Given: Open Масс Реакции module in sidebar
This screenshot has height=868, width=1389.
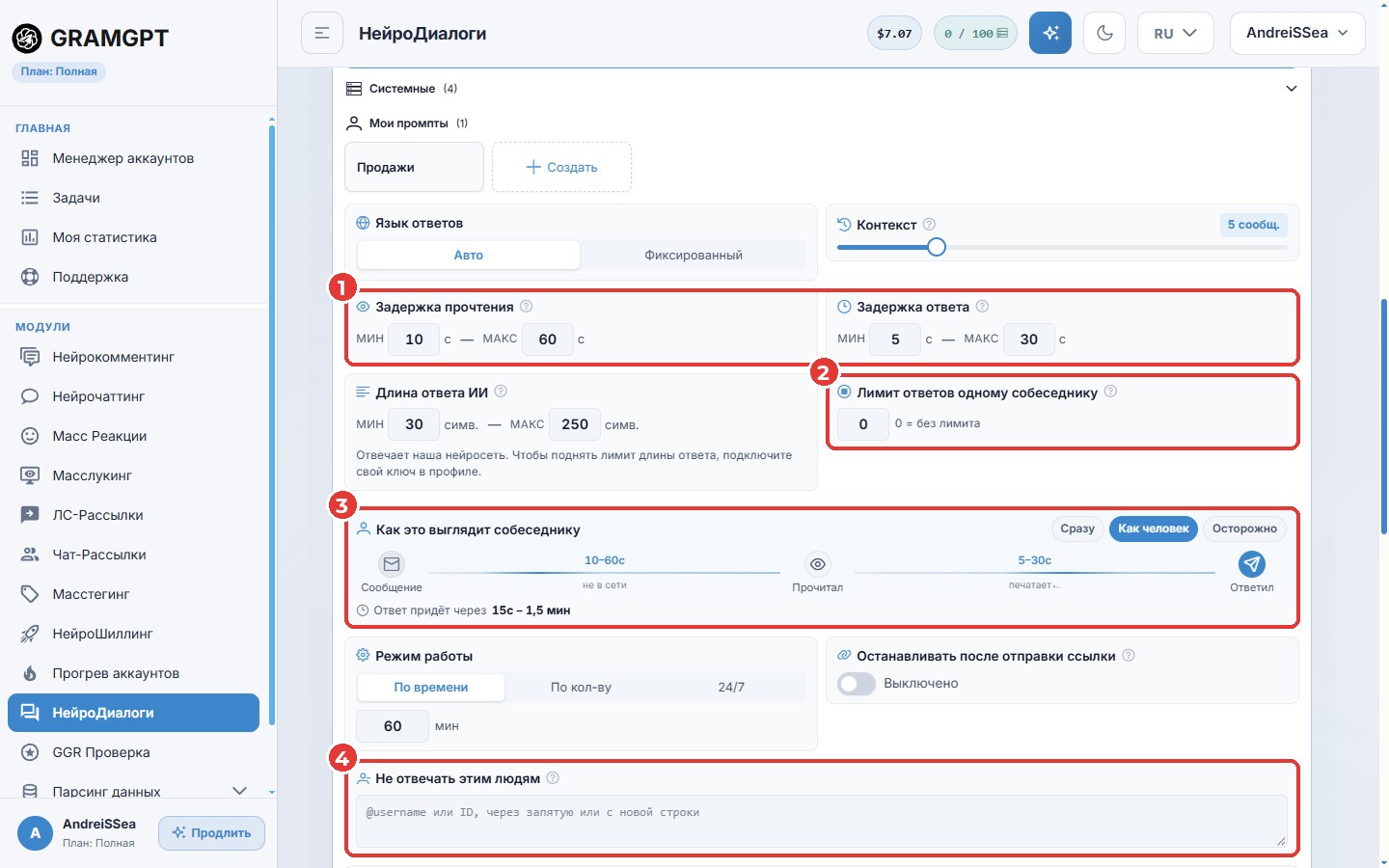Looking at the screenshot, I should 133,436.
